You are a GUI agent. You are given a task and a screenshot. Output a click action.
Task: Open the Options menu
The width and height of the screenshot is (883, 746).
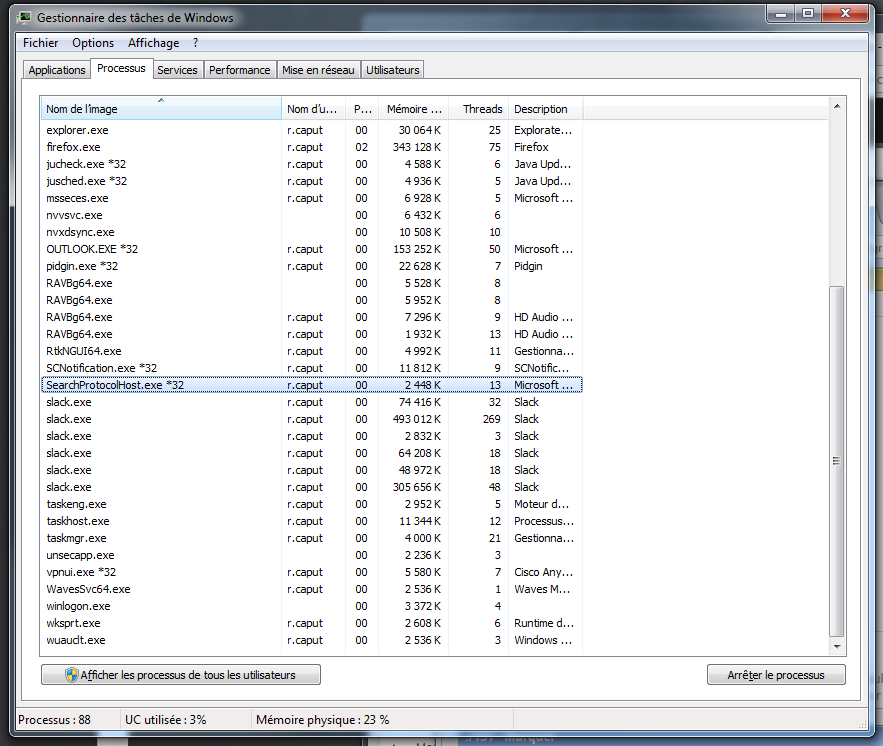pos(93,43)
